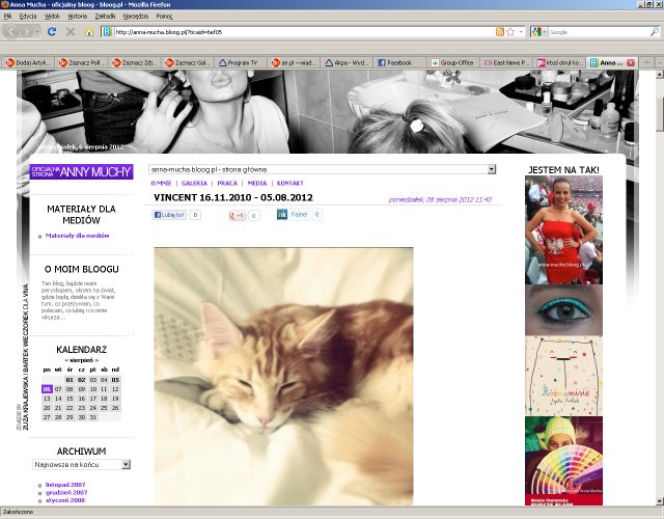Switch to the se.pl tab
Viewport: 664px width, 519px height.
pos(294,63)
